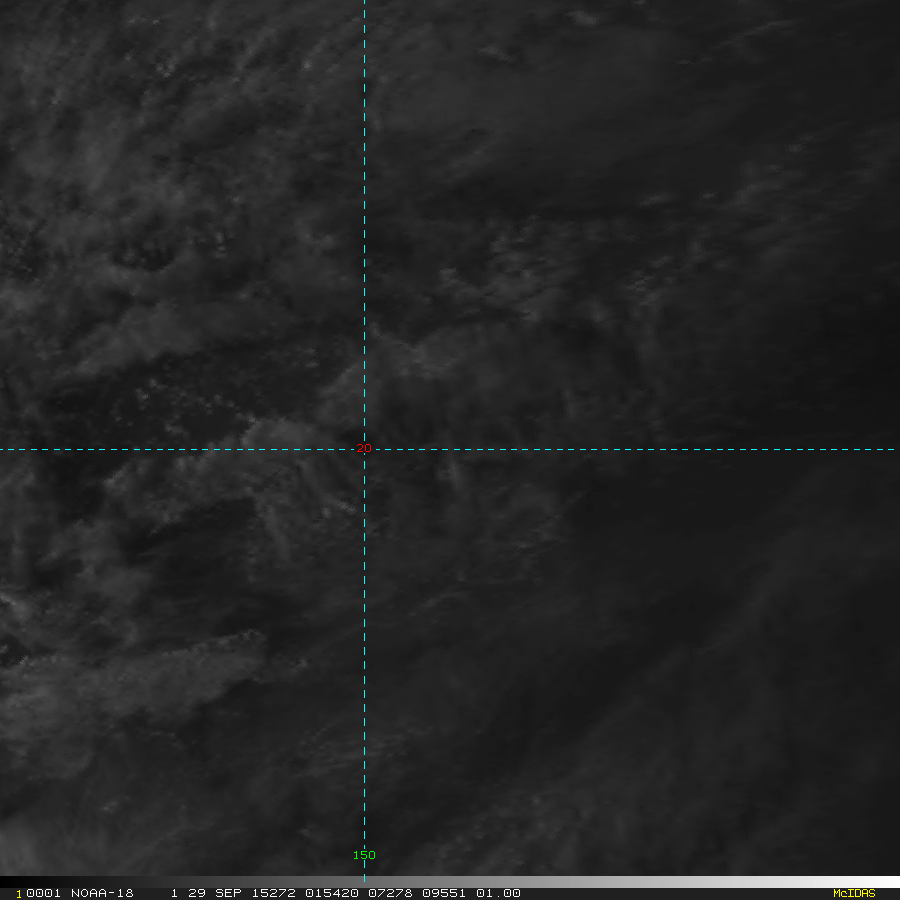The image size is (900, 900).
Task: Click the '015420' time value
Action: tap(332, 893)
